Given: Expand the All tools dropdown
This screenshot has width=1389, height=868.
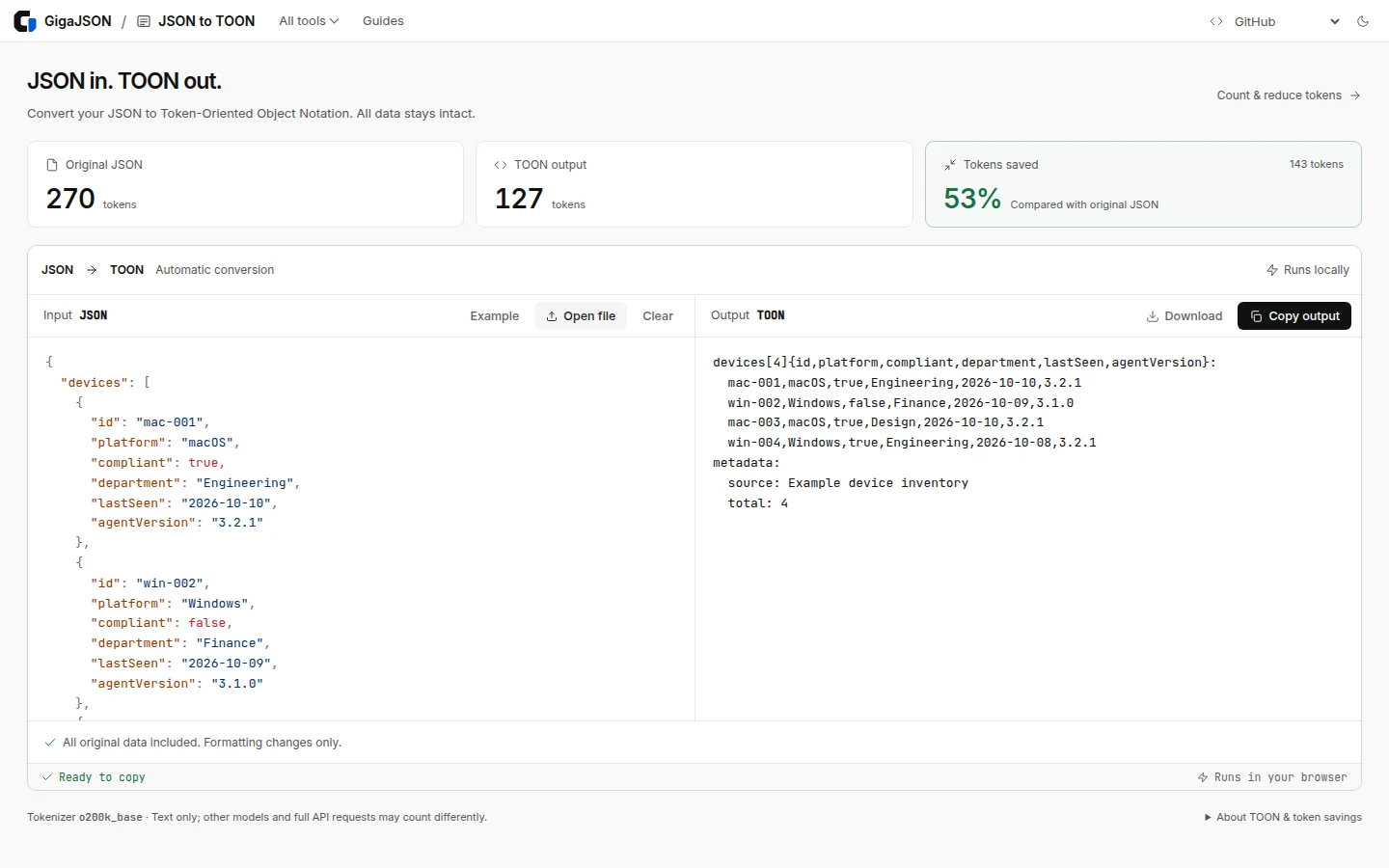Looking at the screenshot, I should coord(309,21).
